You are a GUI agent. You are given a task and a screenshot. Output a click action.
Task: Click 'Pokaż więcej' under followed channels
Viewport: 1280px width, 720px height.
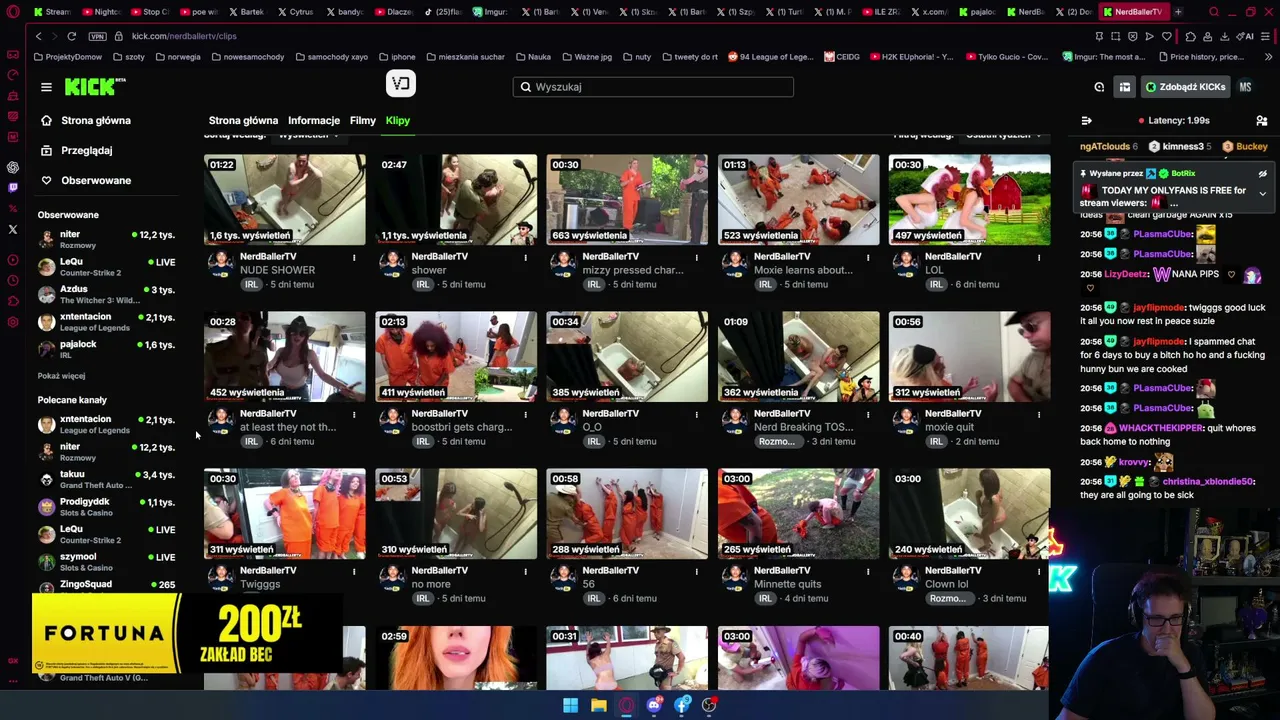coord(61,376)
